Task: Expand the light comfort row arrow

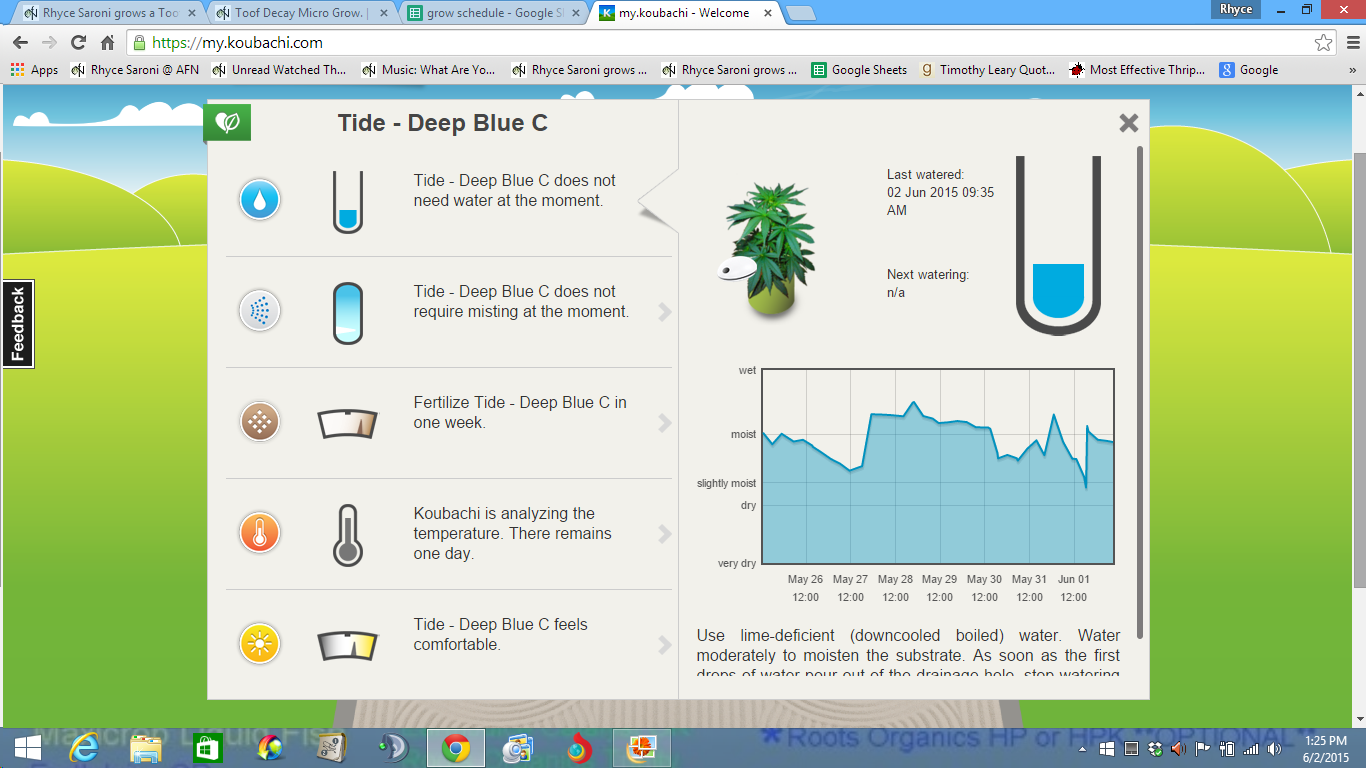Action: [665, 645]
